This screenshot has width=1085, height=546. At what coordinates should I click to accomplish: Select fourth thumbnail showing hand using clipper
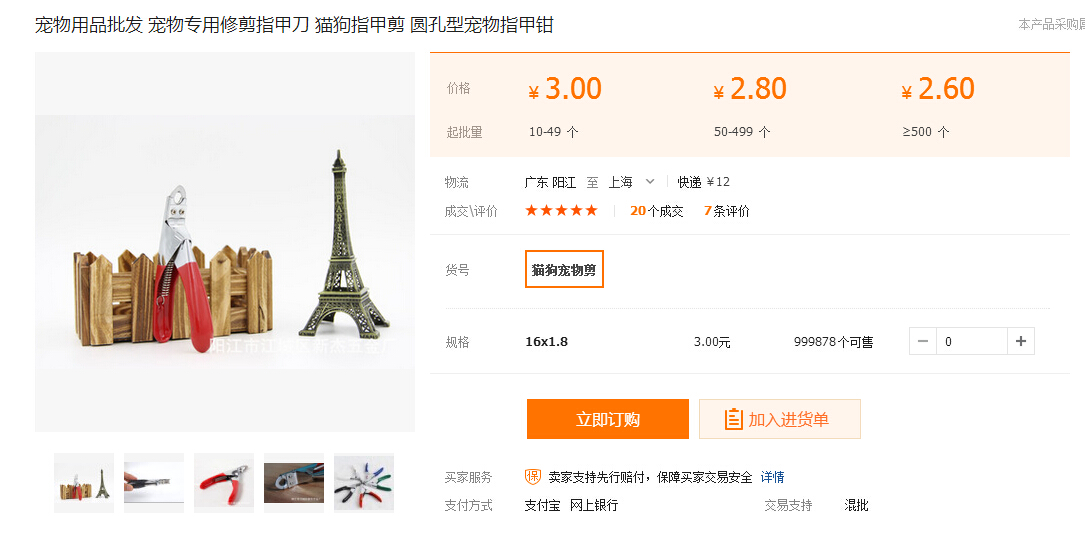pos(294,483)
